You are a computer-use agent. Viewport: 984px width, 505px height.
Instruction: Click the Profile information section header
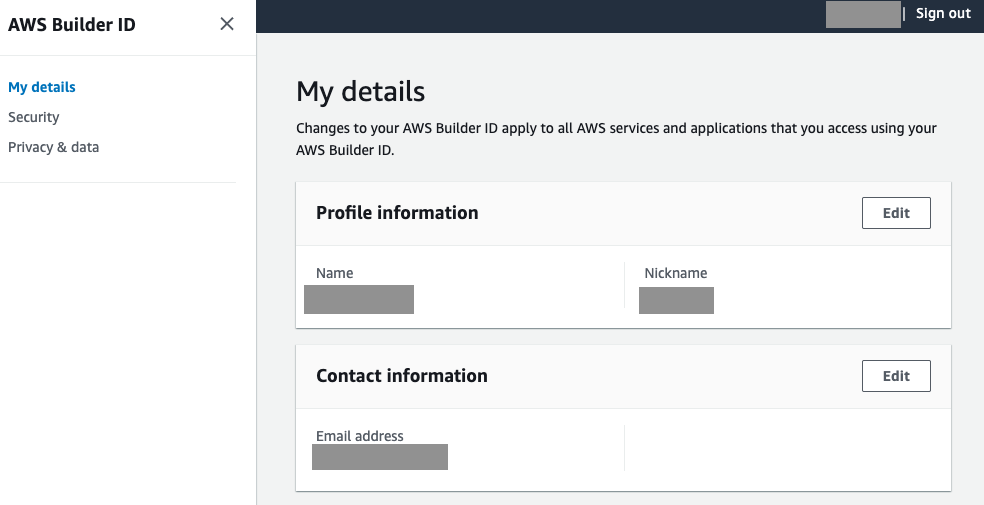click(x=397, y=213)
